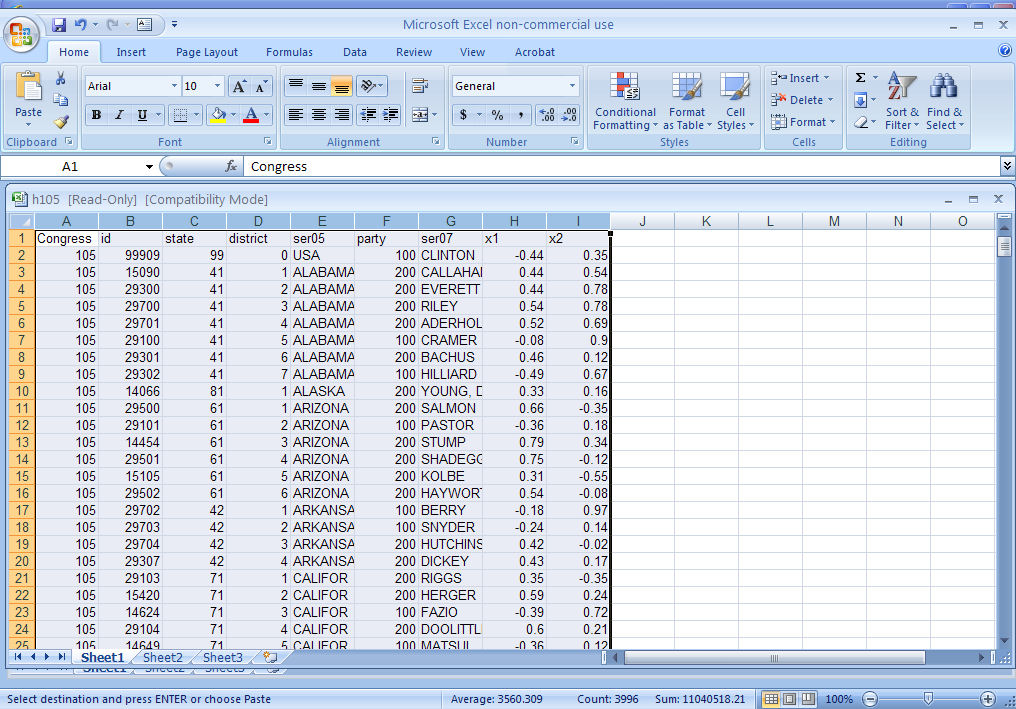The height and width of the screenshot is (709, 1016).
Task: Switch to the Sheet2 worksheet tab
Action: 162,657
